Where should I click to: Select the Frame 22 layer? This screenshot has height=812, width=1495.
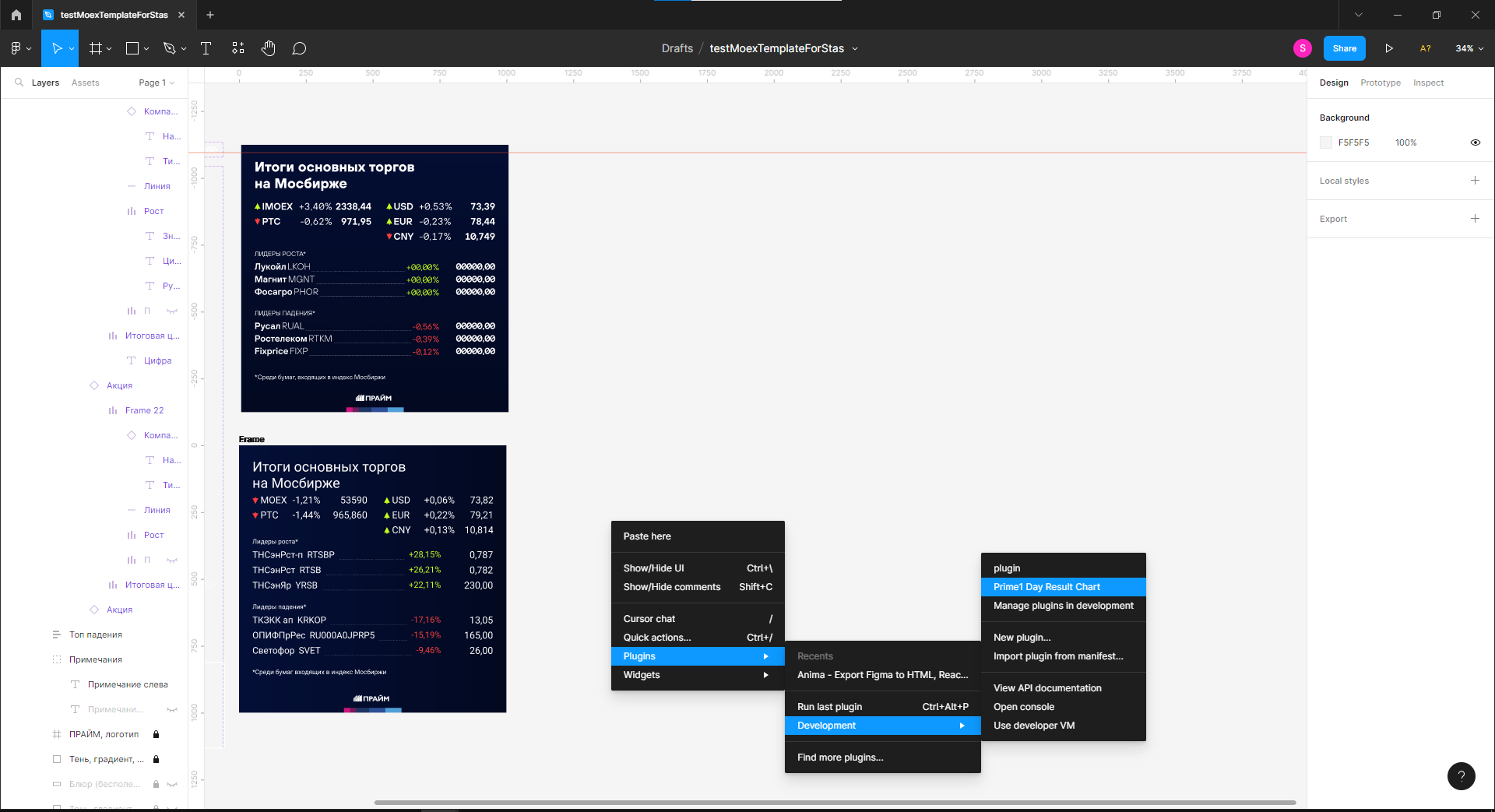pyautogui.click(x=144, y=410)
